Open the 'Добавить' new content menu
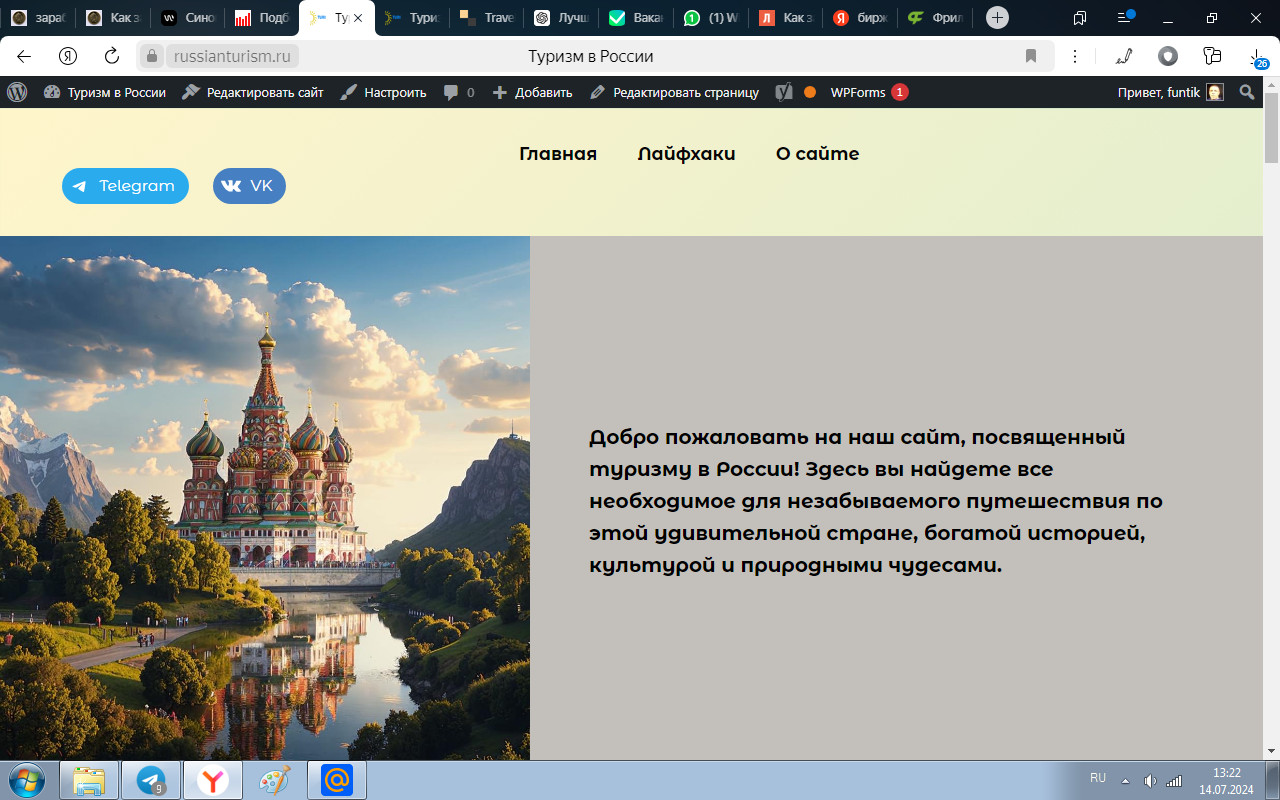Screen dimensions: 1280x800 (x=532, y=92)
